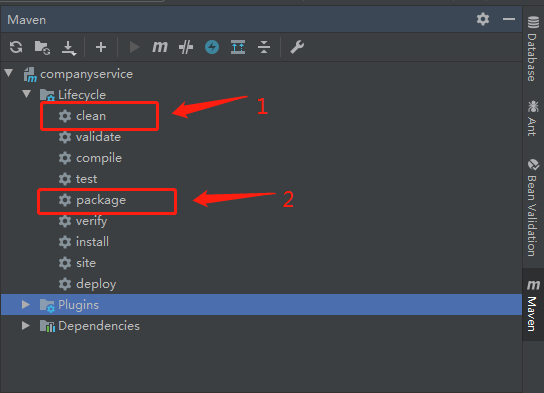Click the companyservice Maven module icon
The height and width of the screenshot is (393, 544).
[x=30, y=74]
